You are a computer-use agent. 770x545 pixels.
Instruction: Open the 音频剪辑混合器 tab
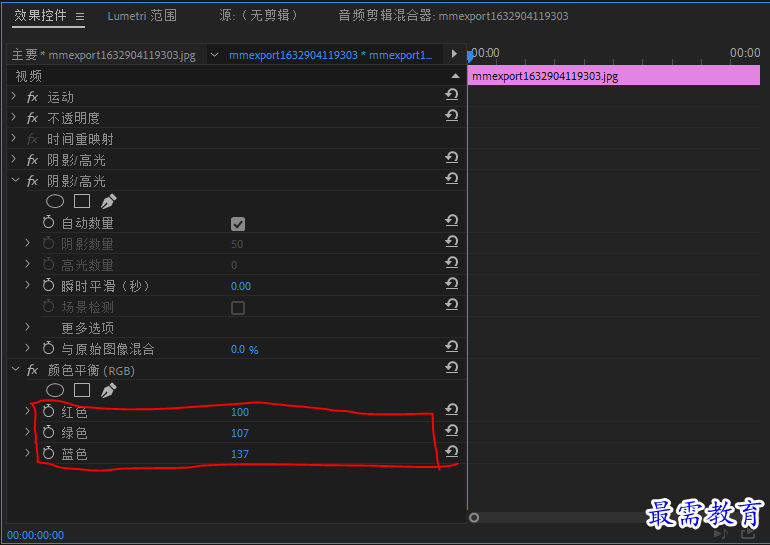[x=453, y=16]
